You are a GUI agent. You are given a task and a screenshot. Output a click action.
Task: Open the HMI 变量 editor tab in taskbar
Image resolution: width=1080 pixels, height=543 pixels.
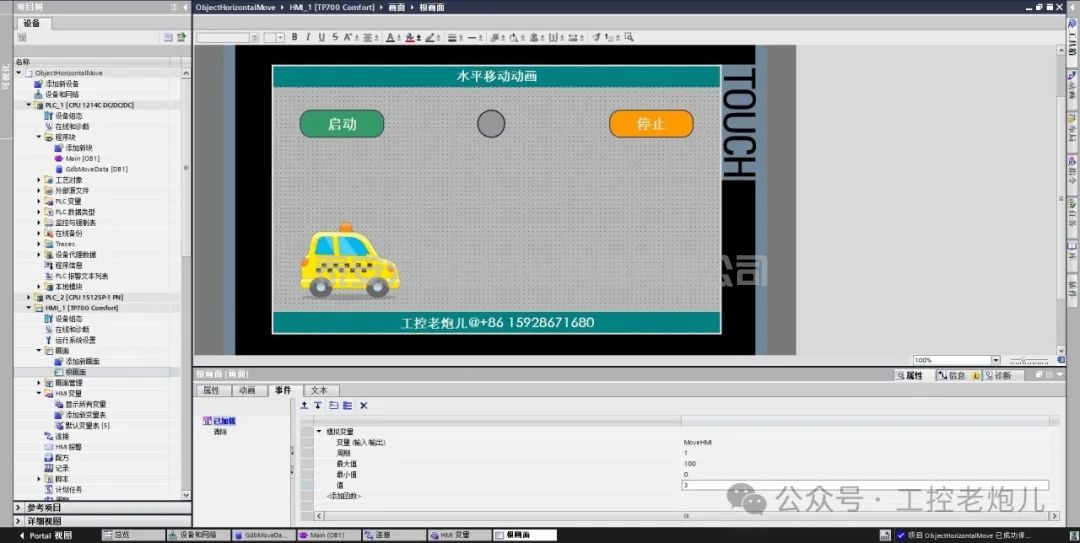(x=456, y=535)
